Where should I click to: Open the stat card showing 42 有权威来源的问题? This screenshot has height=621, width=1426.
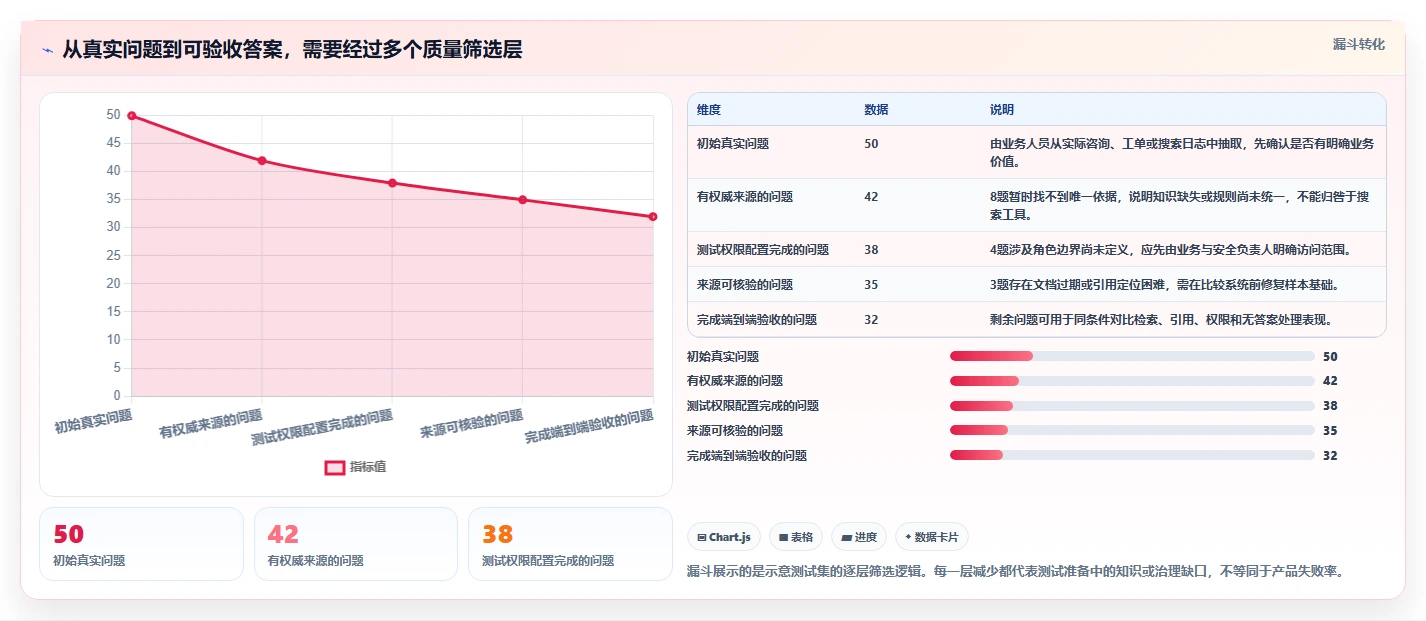click(356, 544)
